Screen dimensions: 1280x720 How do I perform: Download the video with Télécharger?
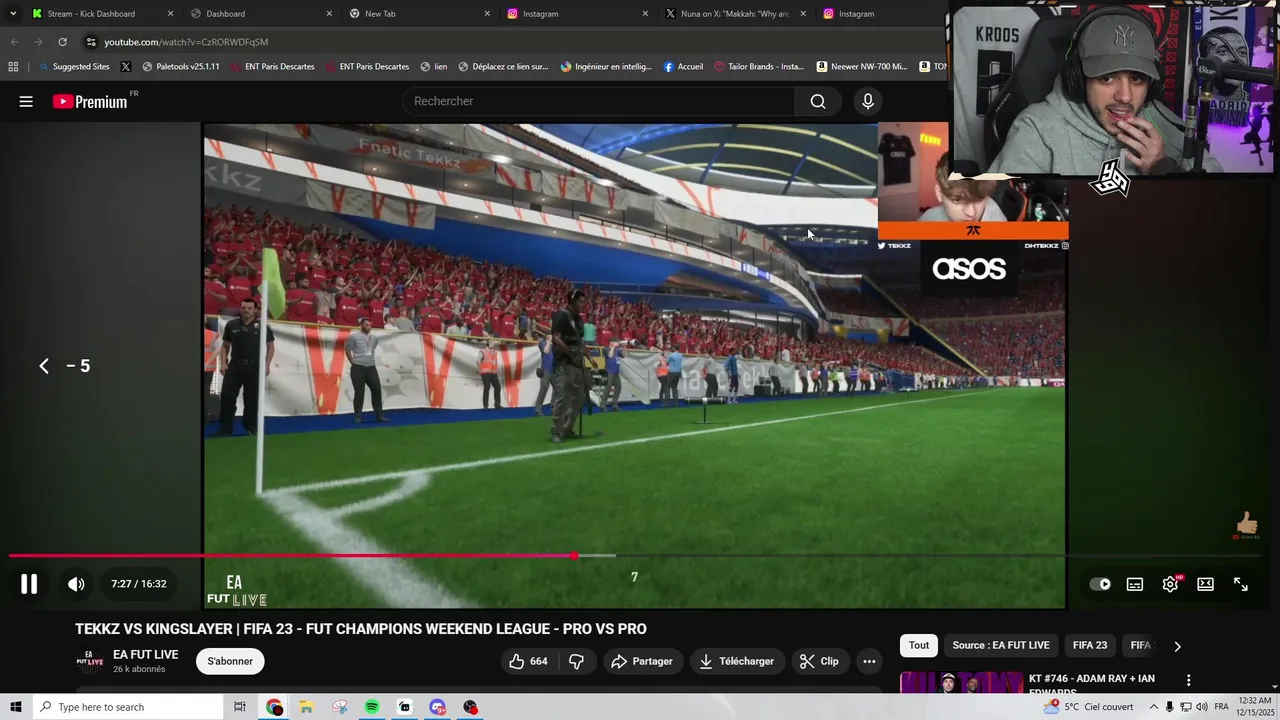(736, 661)
